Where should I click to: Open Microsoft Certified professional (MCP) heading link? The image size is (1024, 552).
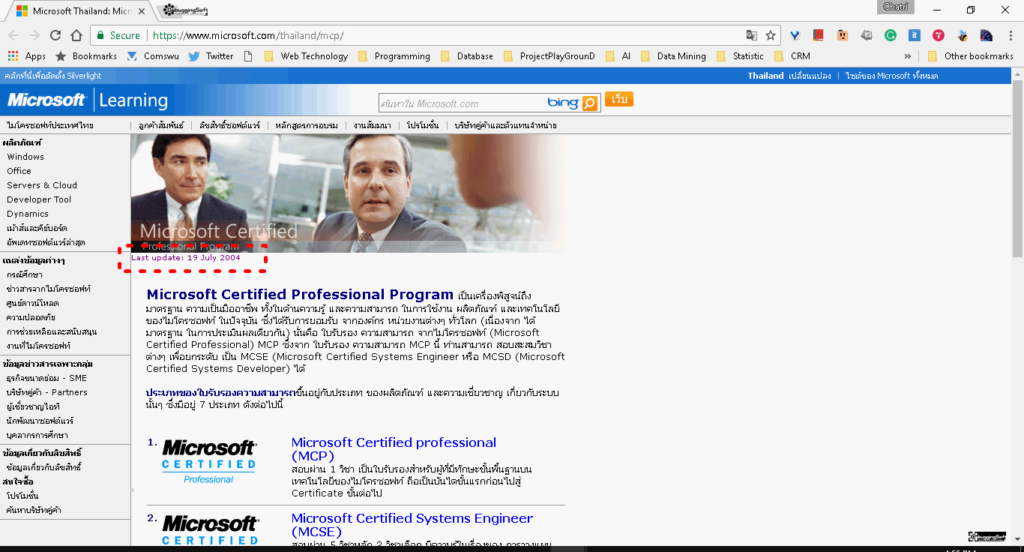point(393,449)
